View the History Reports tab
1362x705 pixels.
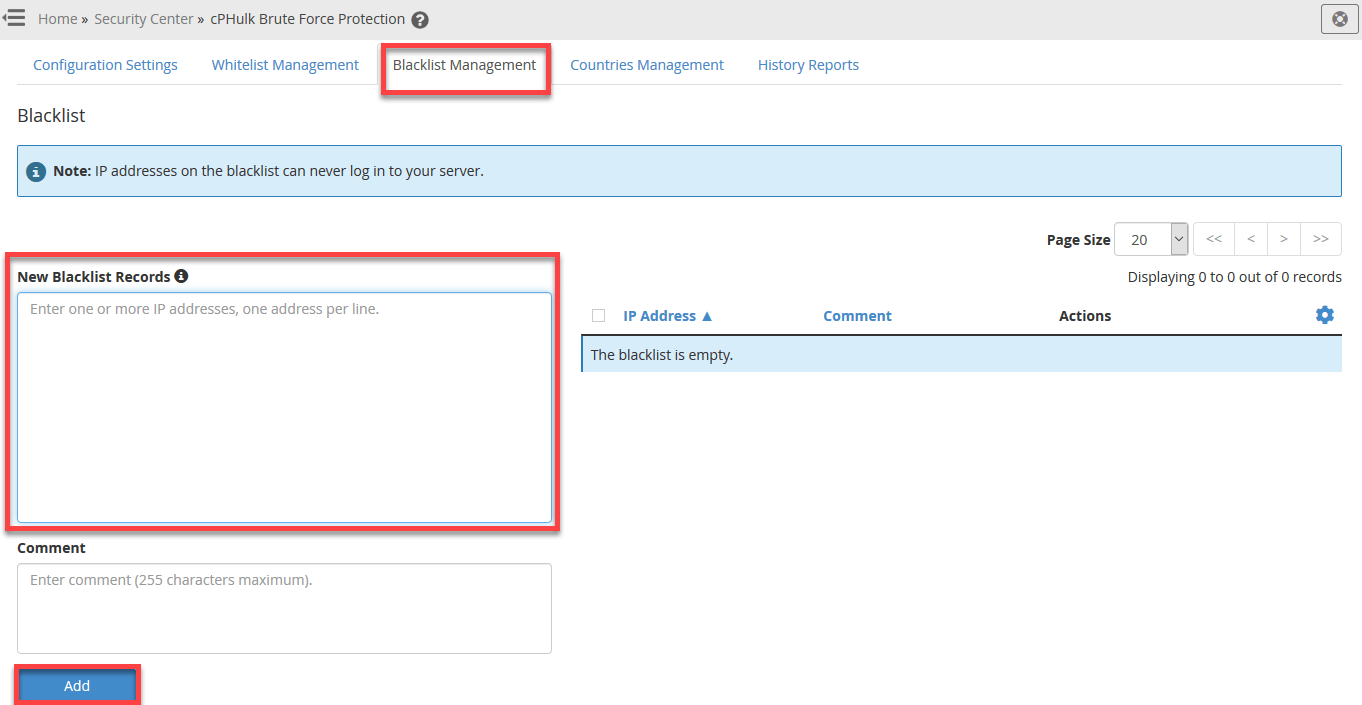[x=808, y=65]
